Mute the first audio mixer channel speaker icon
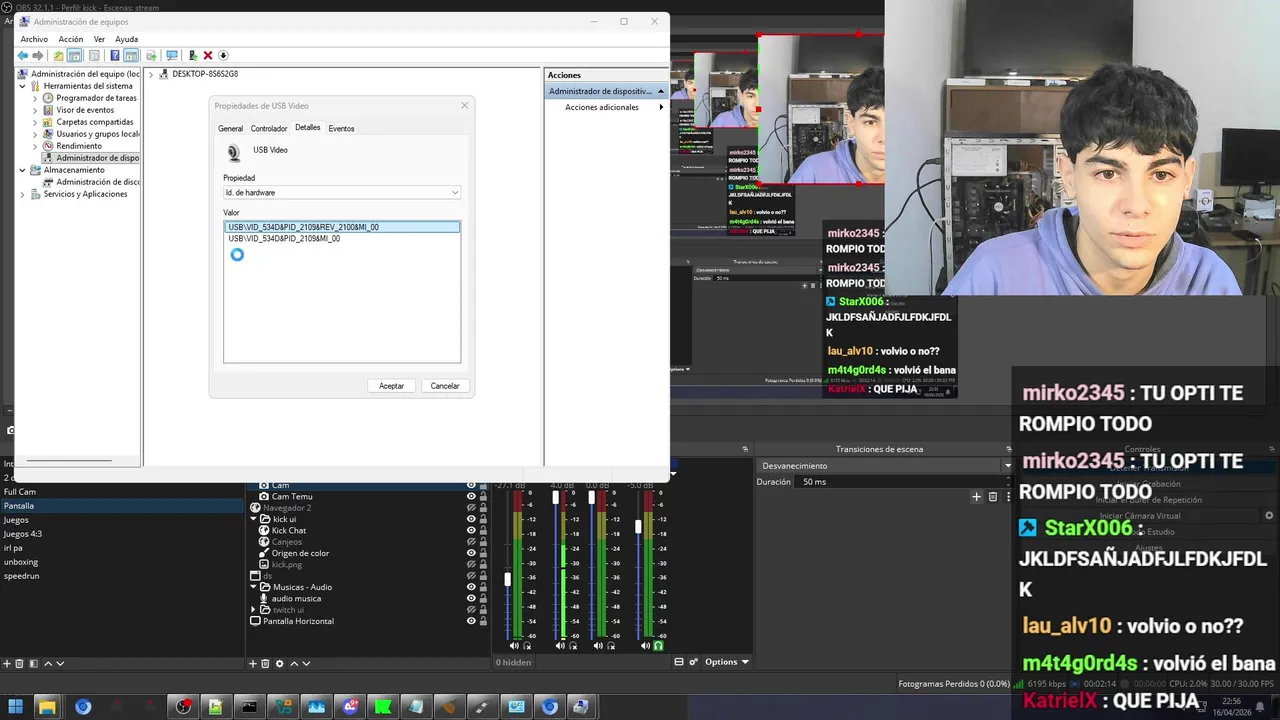 click(x=514, y=646)
